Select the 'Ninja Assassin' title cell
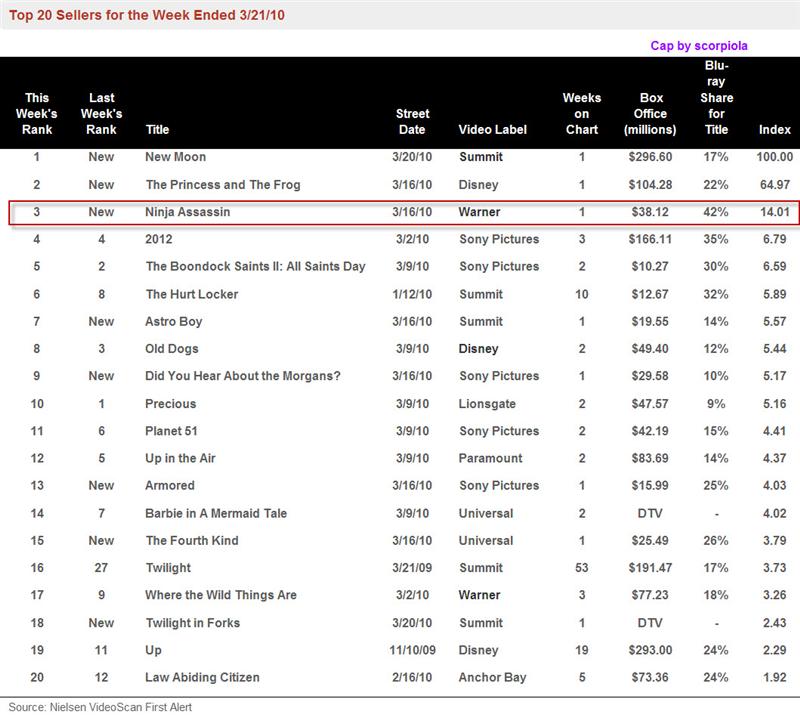 click(x=187, y=212)
